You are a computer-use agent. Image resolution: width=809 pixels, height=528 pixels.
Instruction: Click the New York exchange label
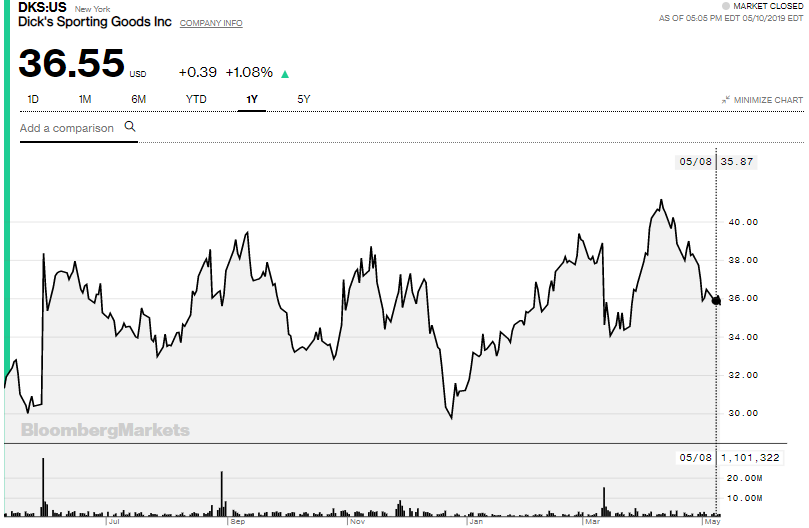pos(92,9)
